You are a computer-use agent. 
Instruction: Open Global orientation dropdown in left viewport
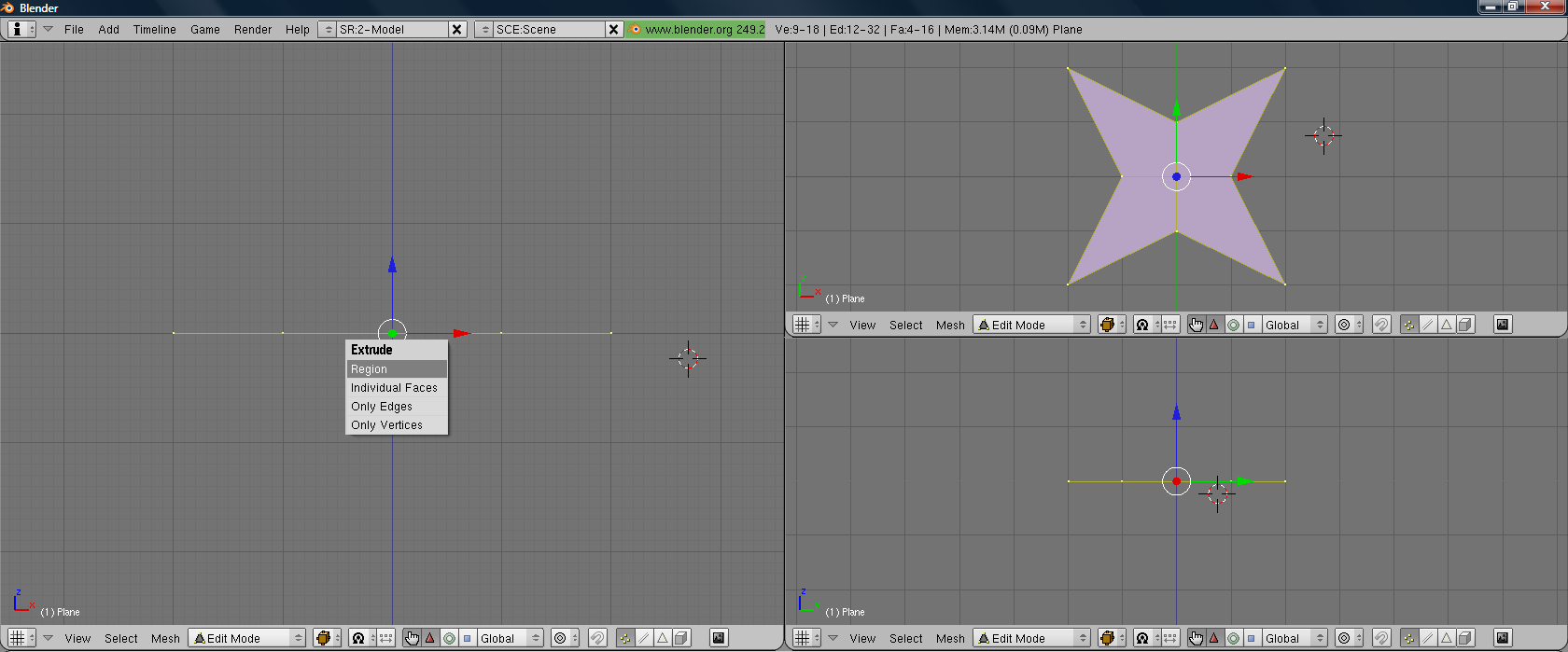click(x=511, y=638)
